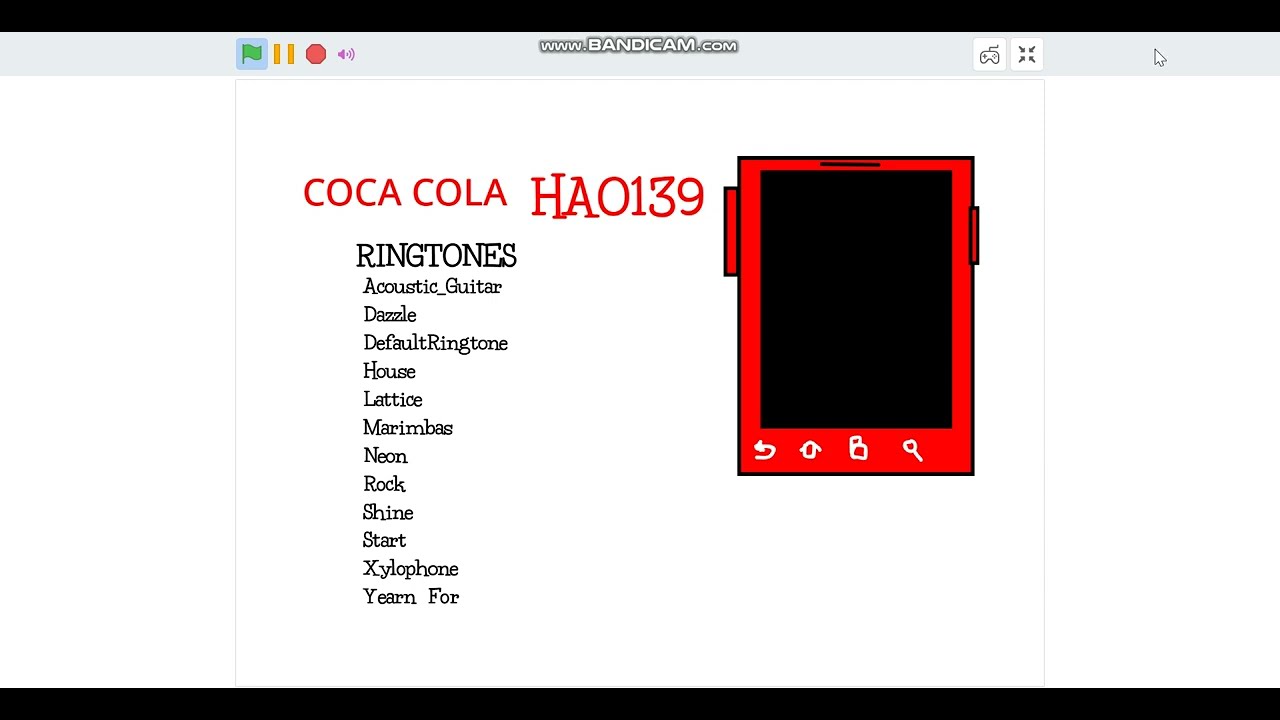Play the Yearn For ringtone
The width and height of the screenshot is (1280, 720).
pyautogui.click(x=410, y=597)
